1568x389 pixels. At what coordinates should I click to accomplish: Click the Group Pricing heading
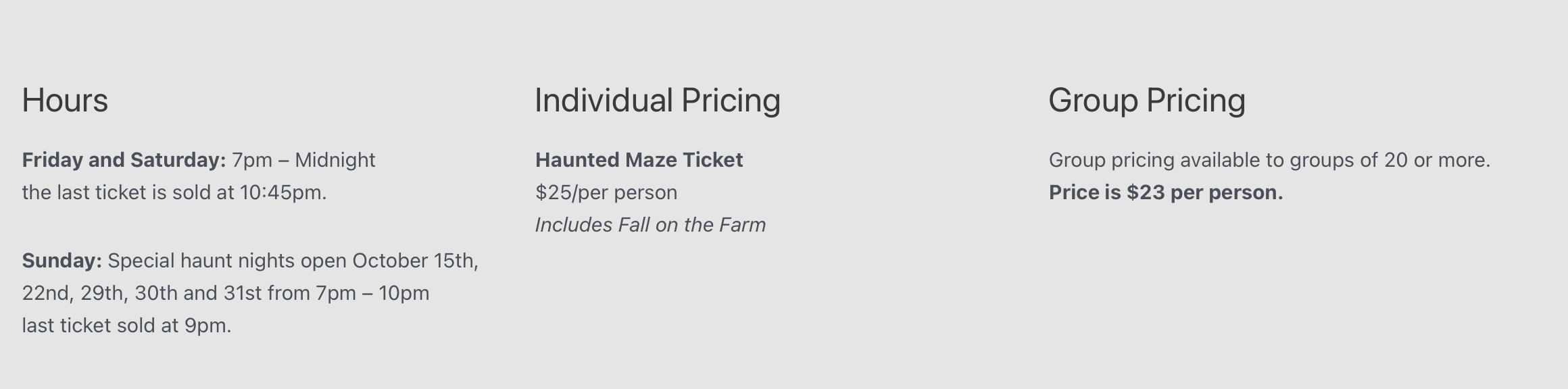tap(1147, 101)
